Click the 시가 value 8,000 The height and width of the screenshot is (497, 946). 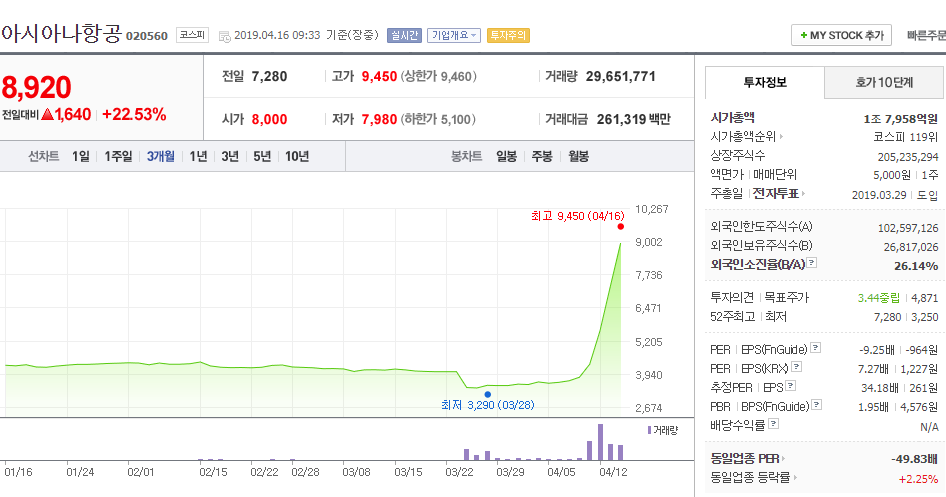click(x=269, y=119)
